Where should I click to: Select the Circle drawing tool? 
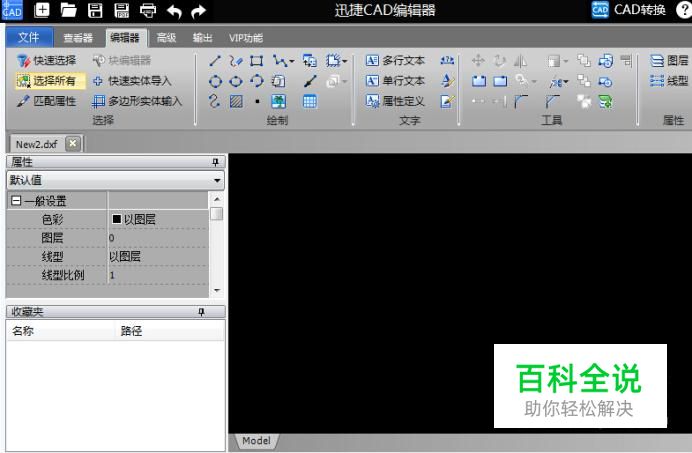click(215, 81)
